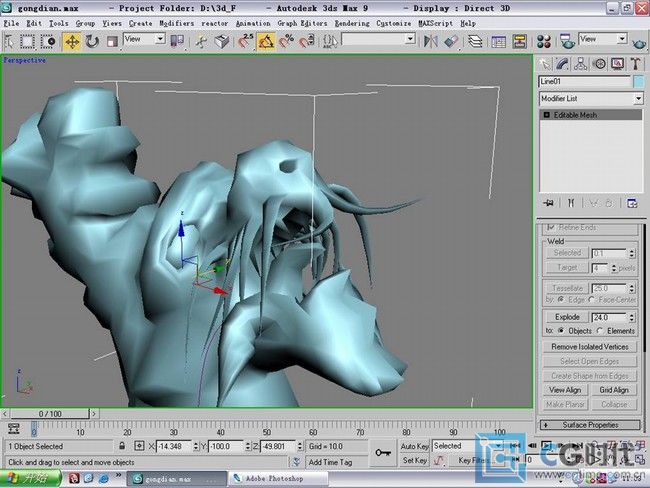The image size is (650, 488).
Task: Click the time slider right arrow
Action: point(94,414)
